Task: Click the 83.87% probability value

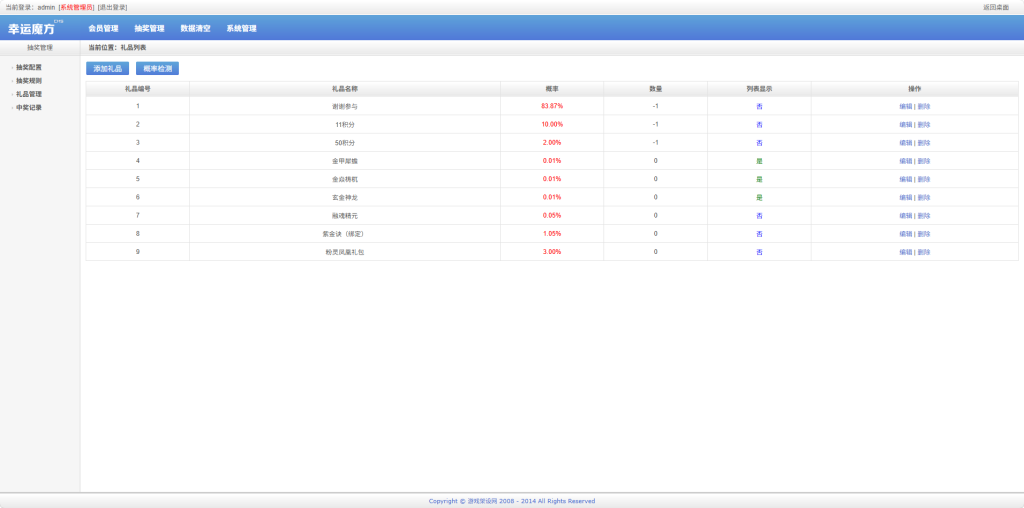Action: pyautogui.click(x=552, y=106)
